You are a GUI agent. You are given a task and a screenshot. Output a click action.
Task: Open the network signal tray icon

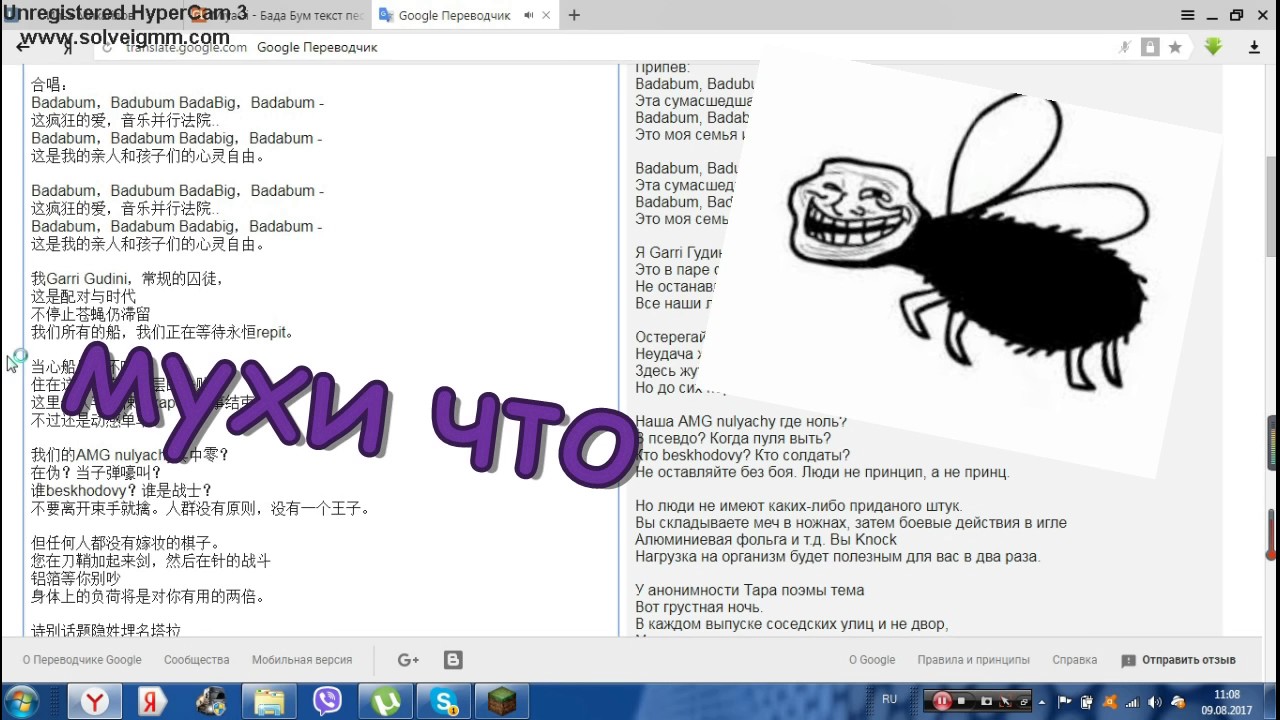[1131, 701]
